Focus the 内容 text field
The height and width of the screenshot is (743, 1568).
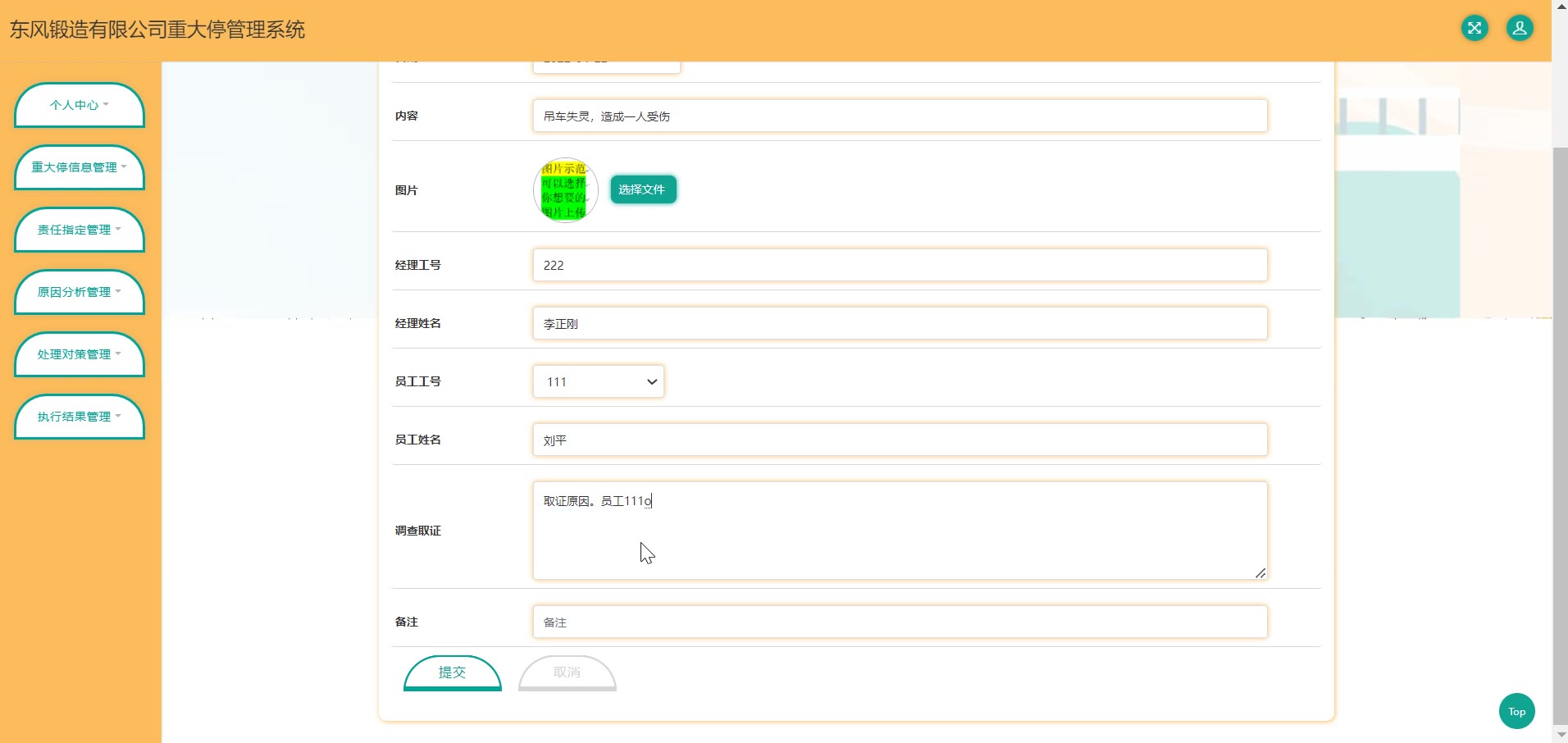(900, 116)
